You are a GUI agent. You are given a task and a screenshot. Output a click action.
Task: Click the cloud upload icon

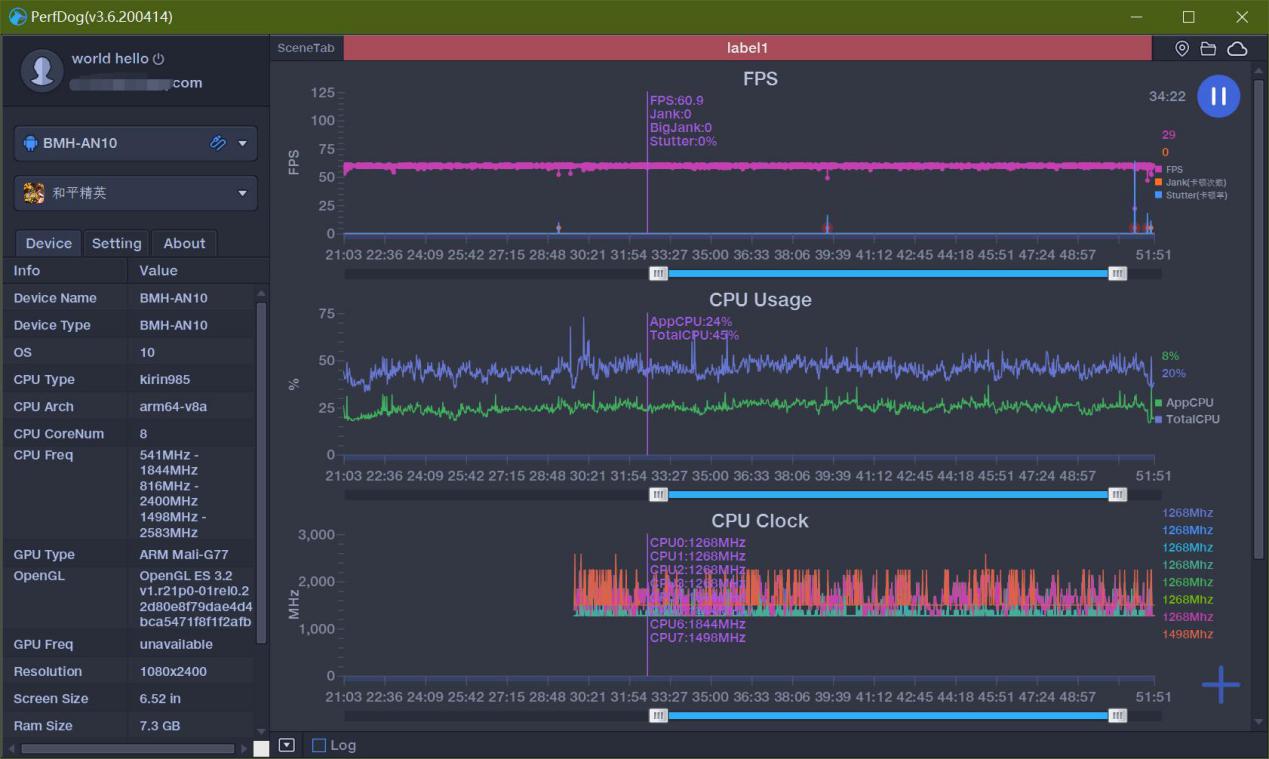click(1237, 49)
